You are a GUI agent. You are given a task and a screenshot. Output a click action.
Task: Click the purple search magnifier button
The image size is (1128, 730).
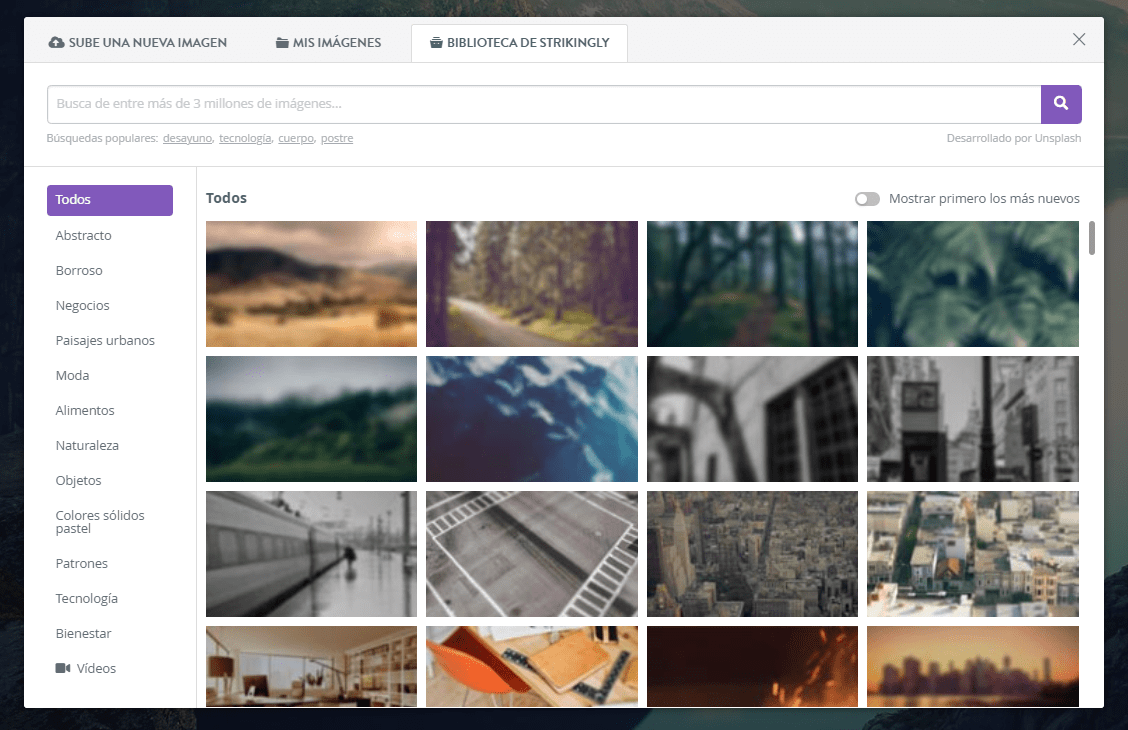pos(1061,104)
